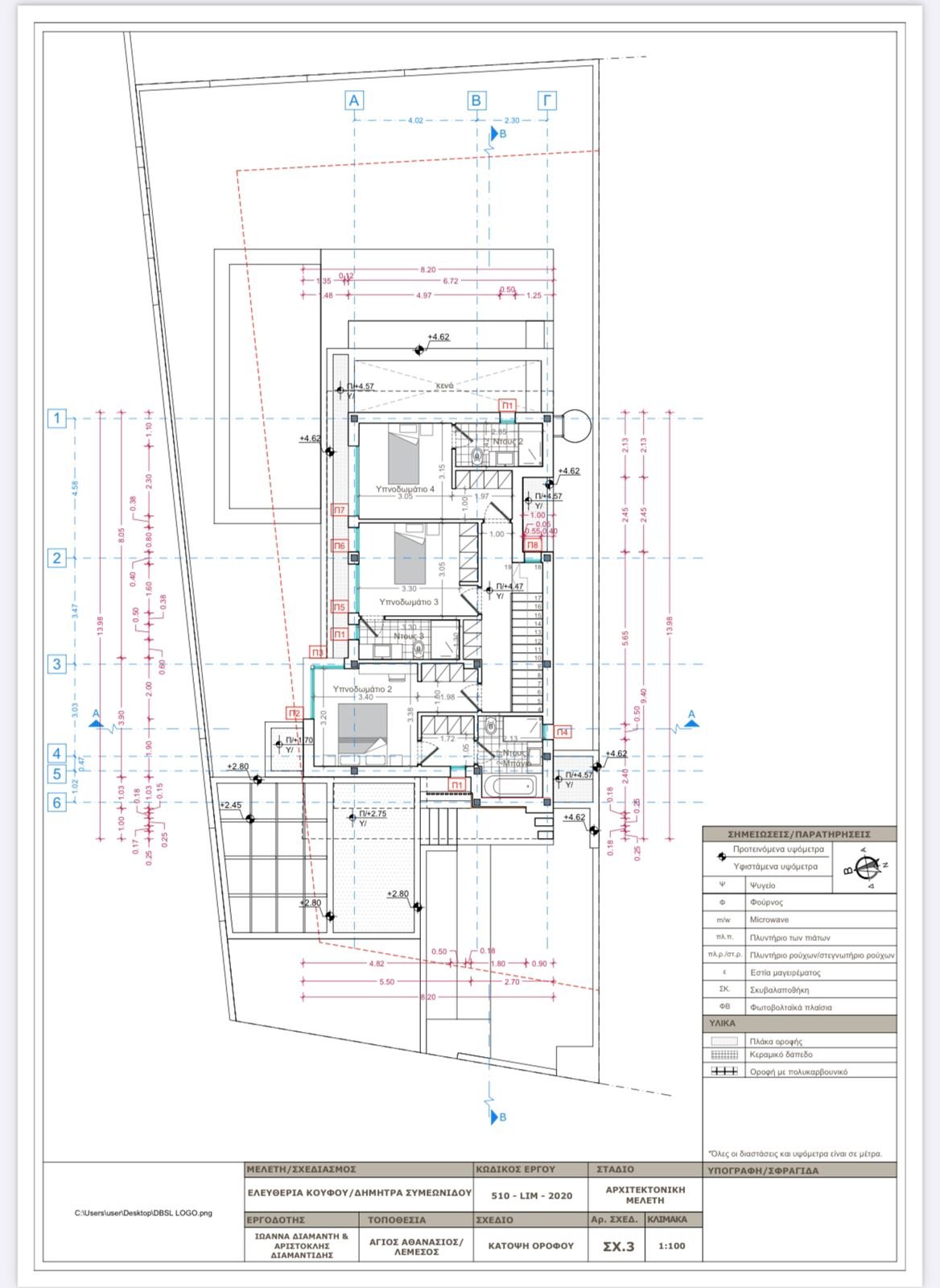This screenshot has height=1288, width=940.
Task: Click grid axis box 3 on the left
Action: (x=56, y=664)
